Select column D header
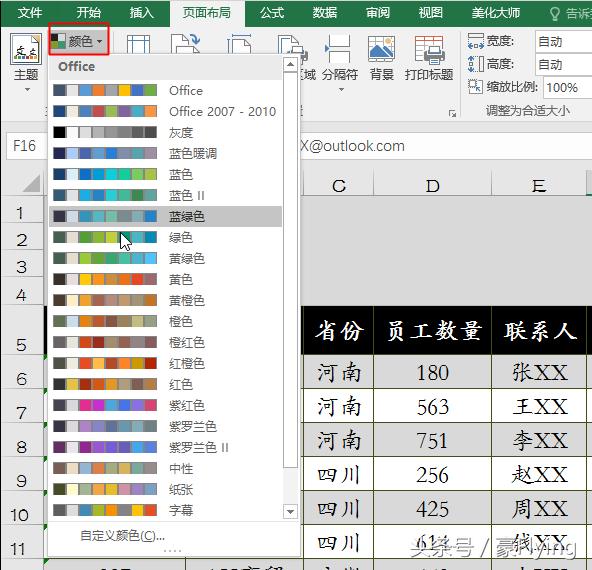Image resolution: width=592 pixels, height=570 pixels. click(433, 185)
